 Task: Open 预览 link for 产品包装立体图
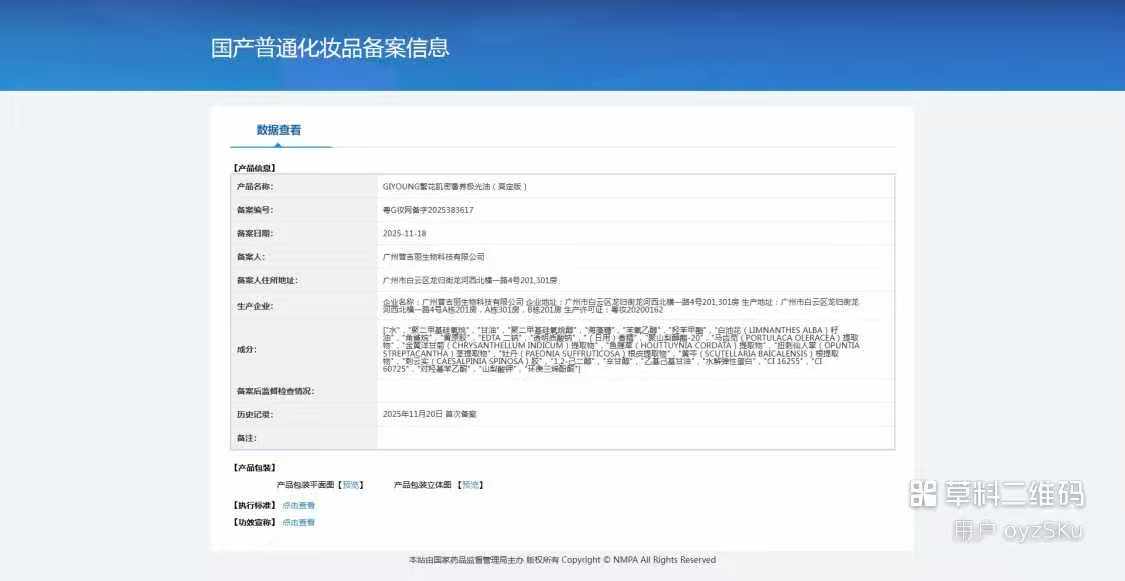click(x=471, y=485)
